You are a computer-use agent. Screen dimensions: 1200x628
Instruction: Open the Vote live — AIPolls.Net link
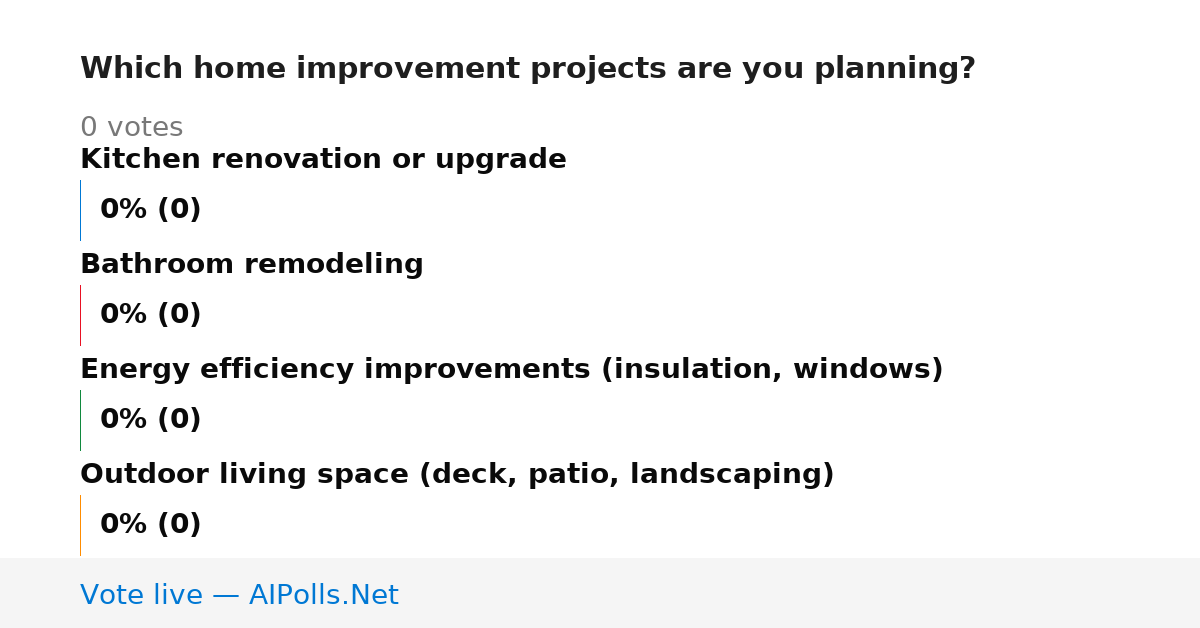point(239,595)
